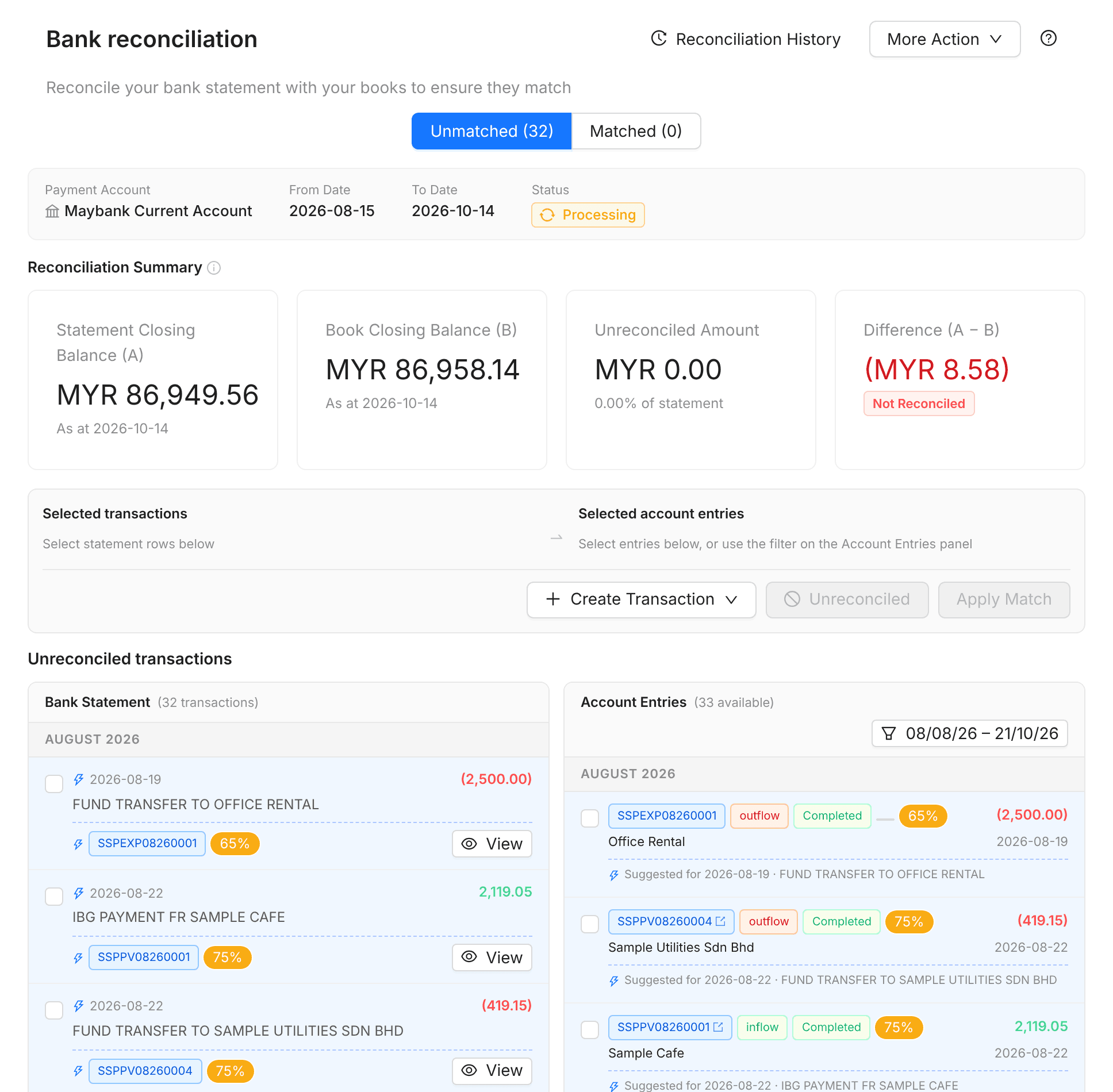
Task: Tick checkbox for IBG PAYMENT FR SAMPLE CAFE
Action: [54, 897]
